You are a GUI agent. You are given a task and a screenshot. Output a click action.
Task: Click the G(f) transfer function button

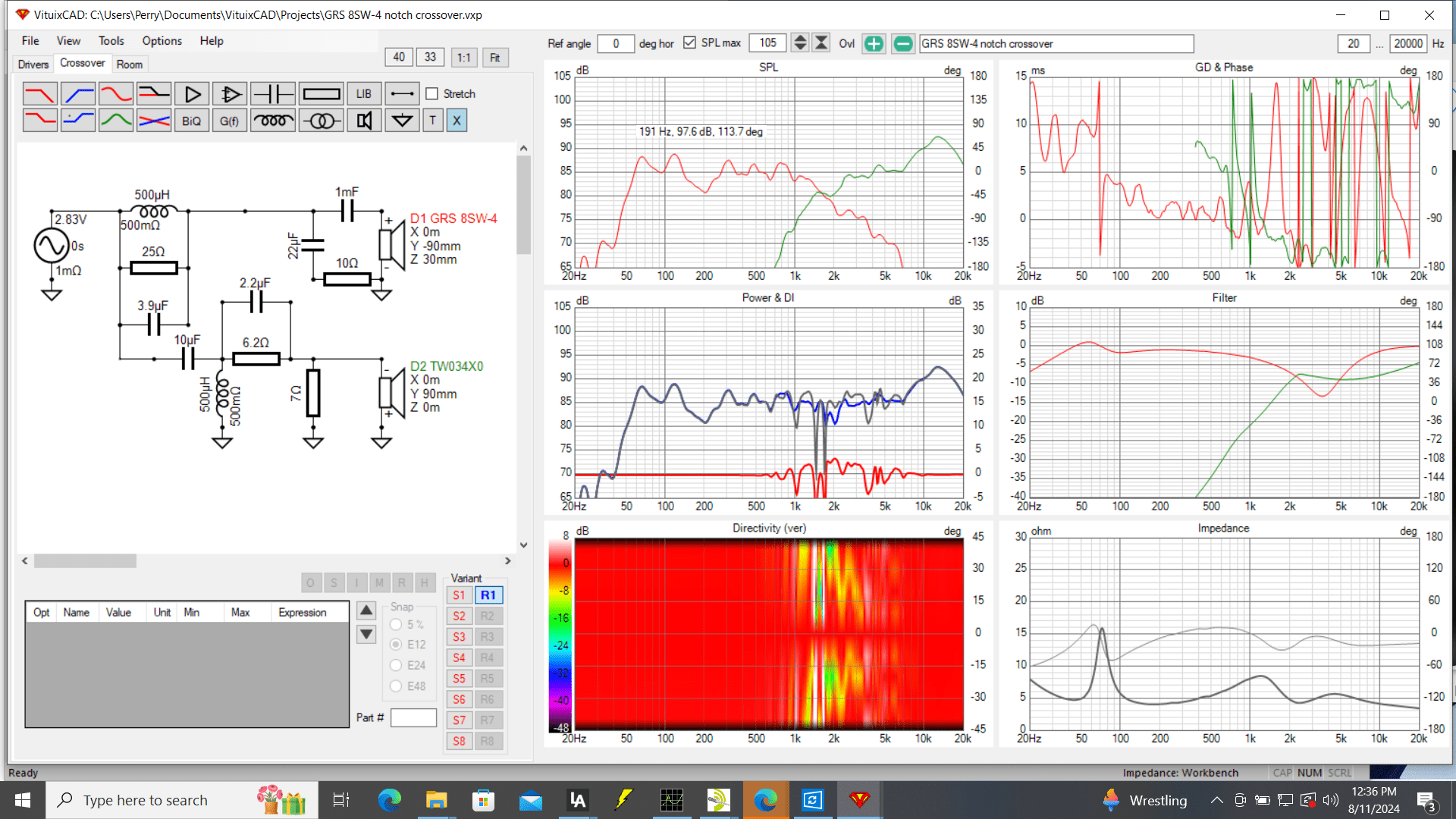pos(230,121)
